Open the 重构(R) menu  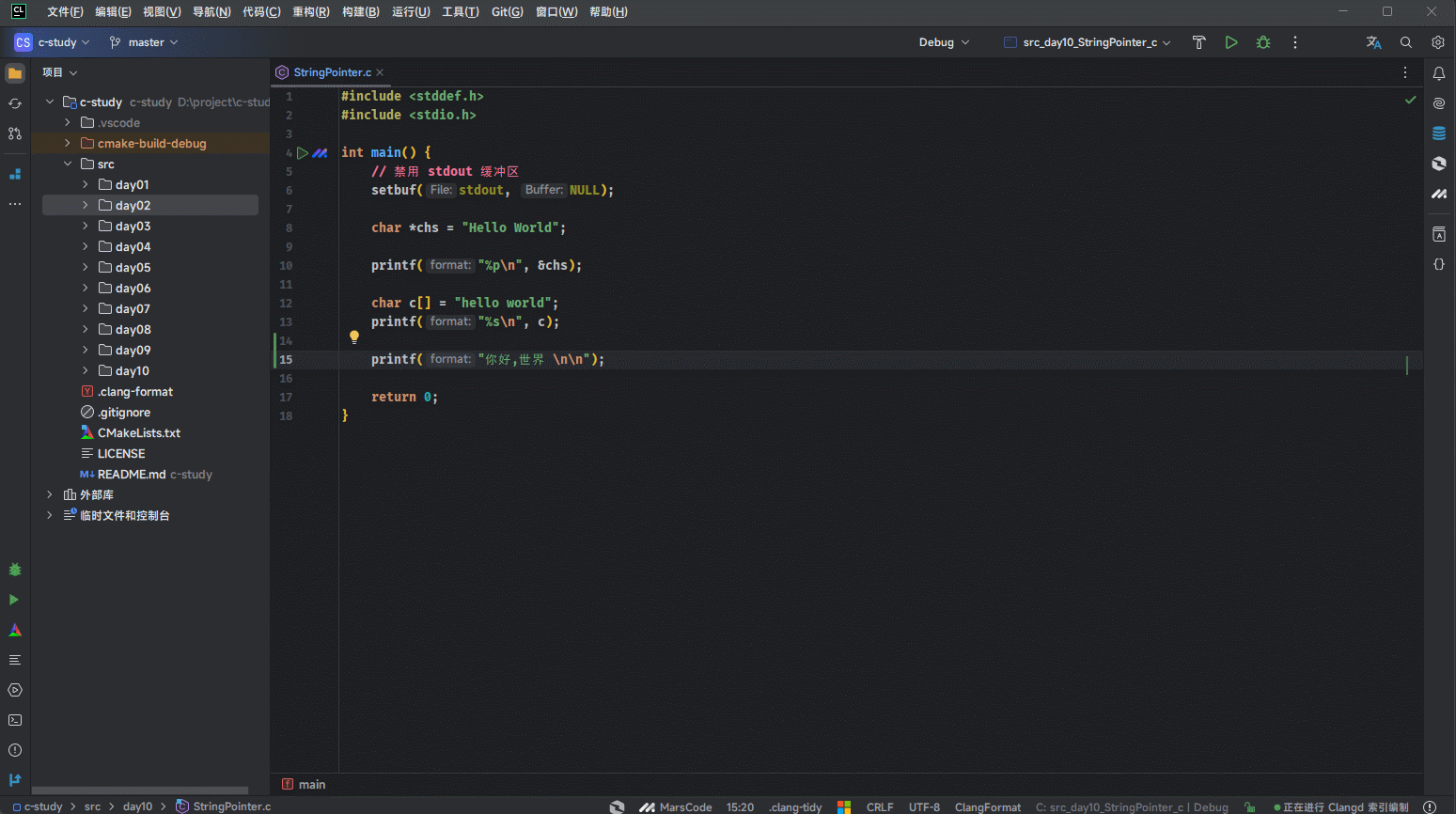coord(310,12)
